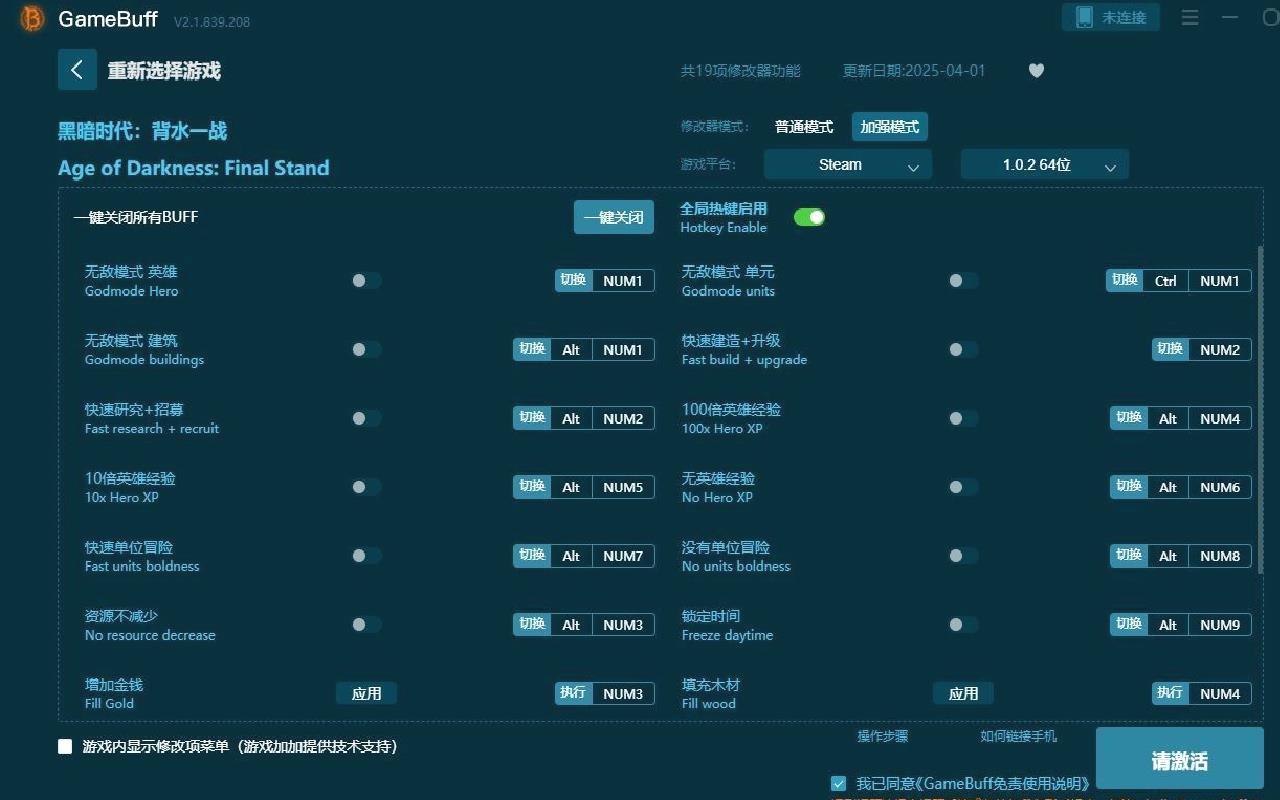Click NUM7 hotkey for Fast units boldness
This screenshot has height=800, width=1280.
coord(623,556)
